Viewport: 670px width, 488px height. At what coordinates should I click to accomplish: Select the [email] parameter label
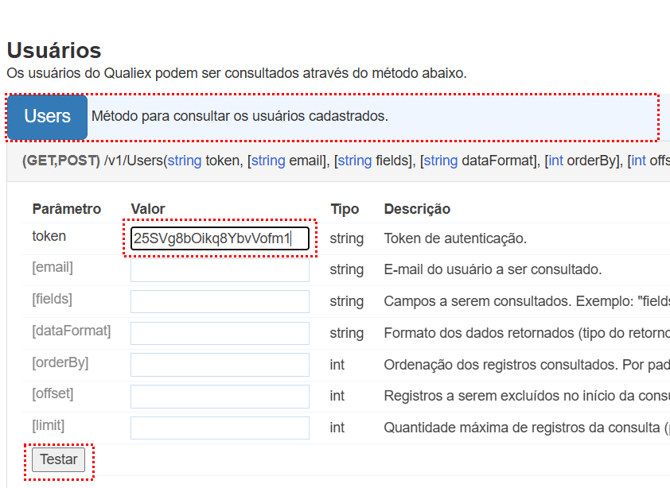52,268
